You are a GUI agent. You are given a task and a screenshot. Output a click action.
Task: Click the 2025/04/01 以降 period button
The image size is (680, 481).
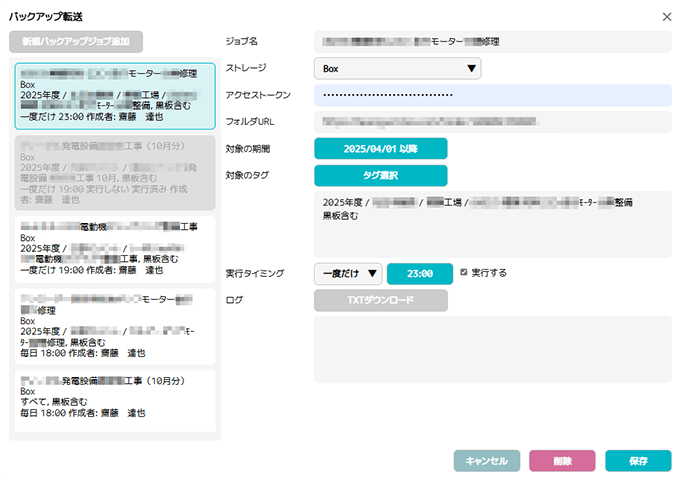pyautogui.click(x=381, y=149)
